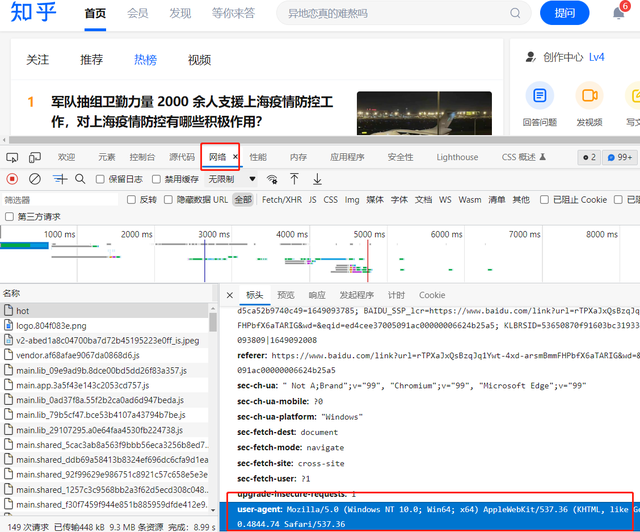This screenshot has height=532, width=640.
Task: Click the 99+ messages badge
Action: (x=620, y=157)
